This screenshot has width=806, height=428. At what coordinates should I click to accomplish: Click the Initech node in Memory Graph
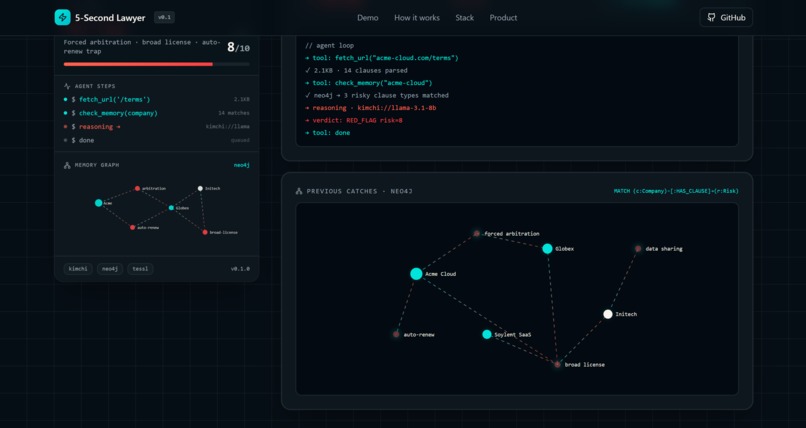coord(200,189)
